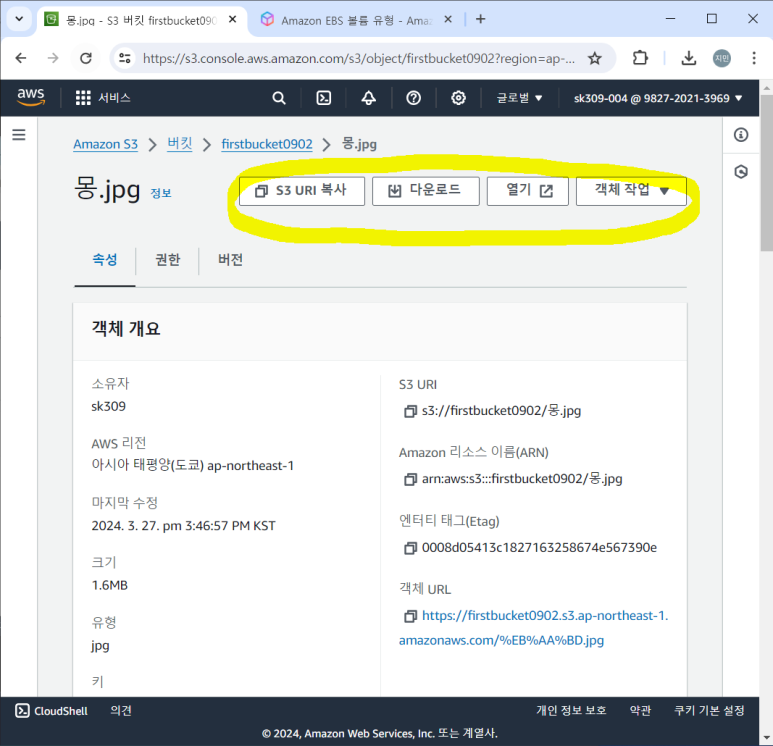773x746 pixels.
Task: Open the settings gear in AWS header
Action: coord(458,98)
